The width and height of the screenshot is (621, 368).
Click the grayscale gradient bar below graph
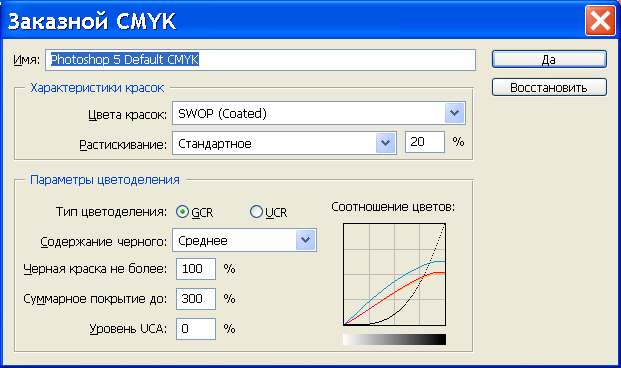tap(394, 339)
